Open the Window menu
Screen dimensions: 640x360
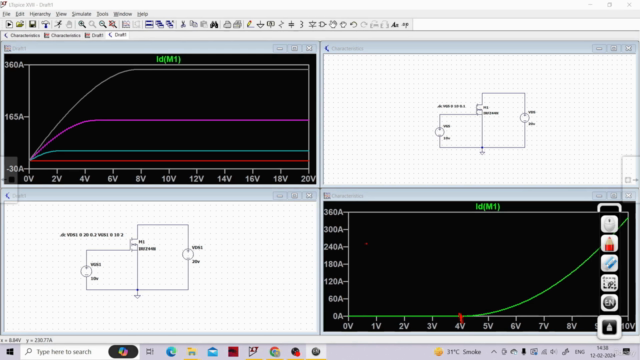(x=123, y=14)
